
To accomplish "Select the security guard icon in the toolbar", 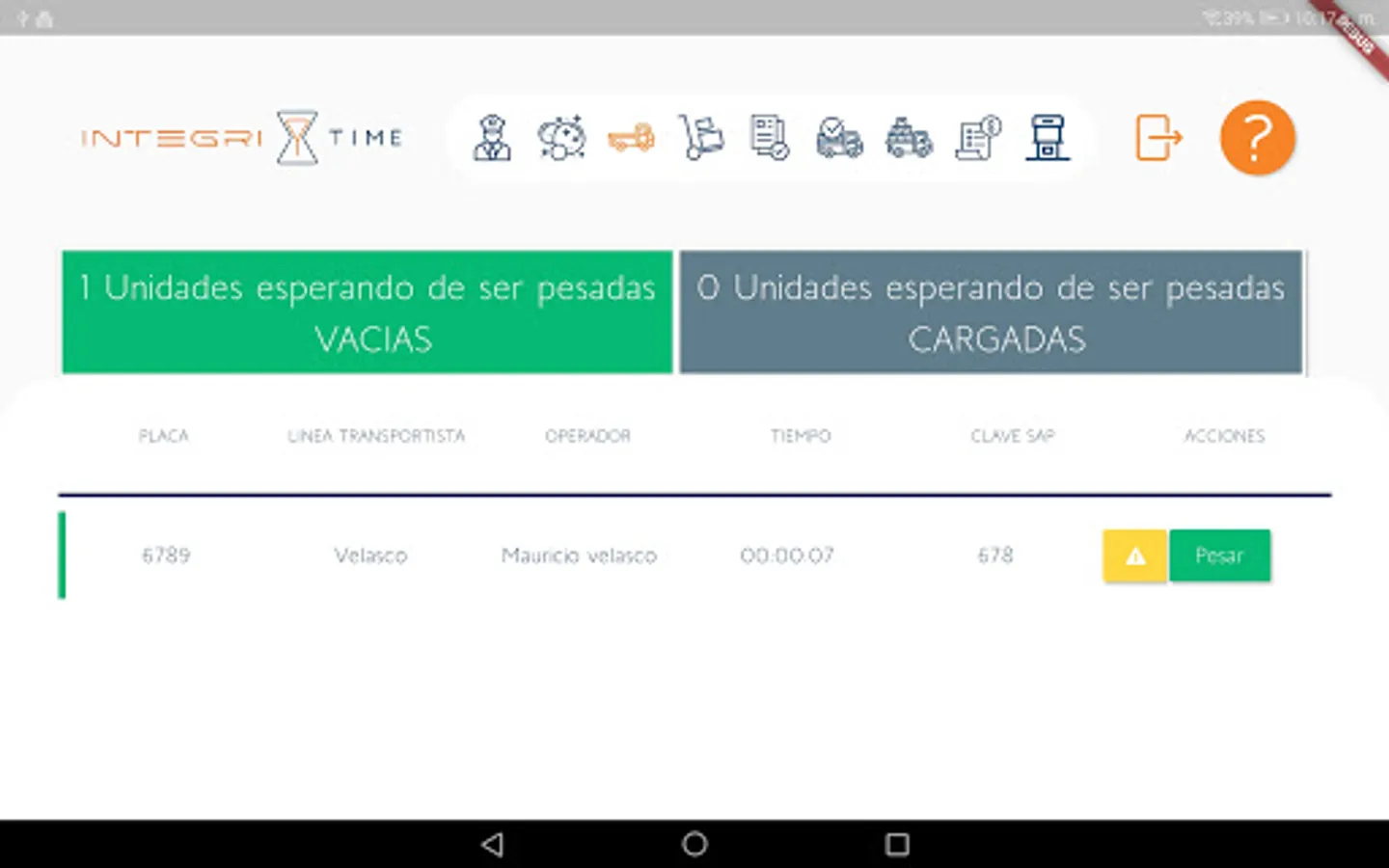I will click(x=492, y=138).
